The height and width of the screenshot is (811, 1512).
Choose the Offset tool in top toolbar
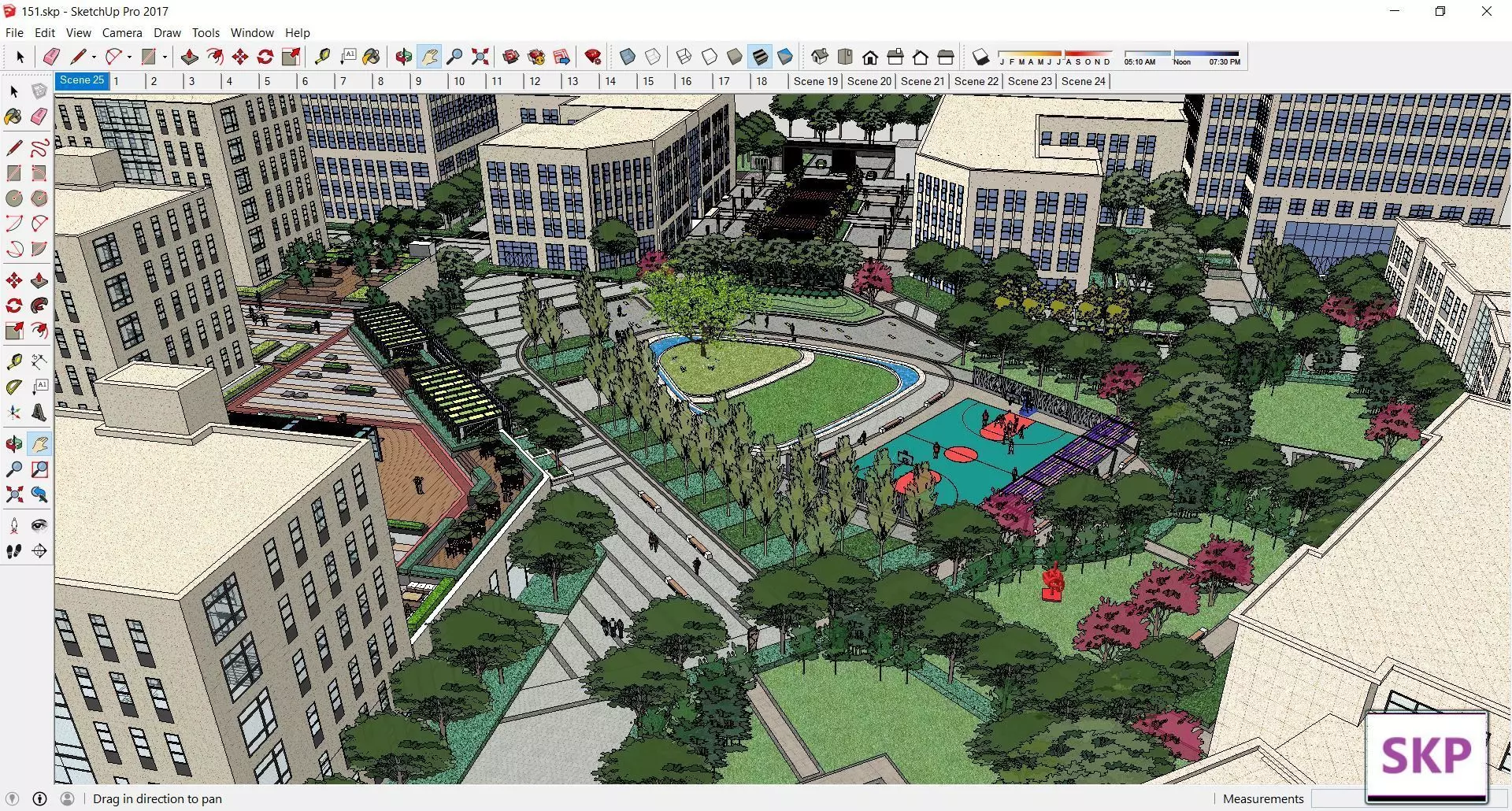pos(214,57)
